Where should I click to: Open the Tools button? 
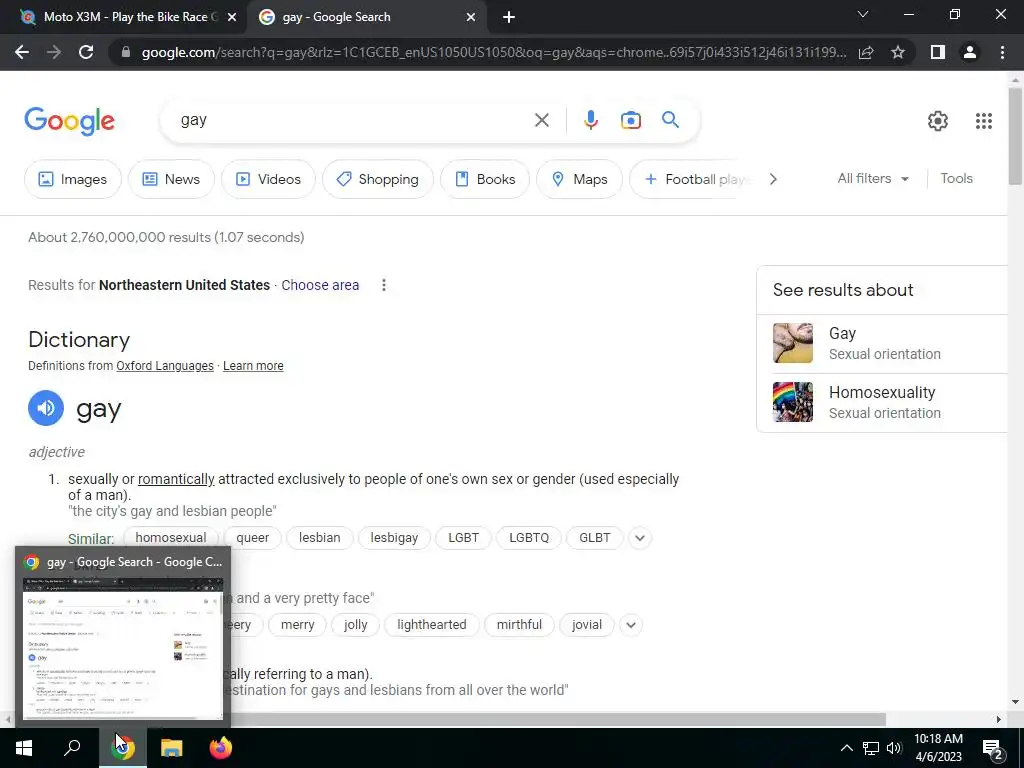[x=956, y=178]
